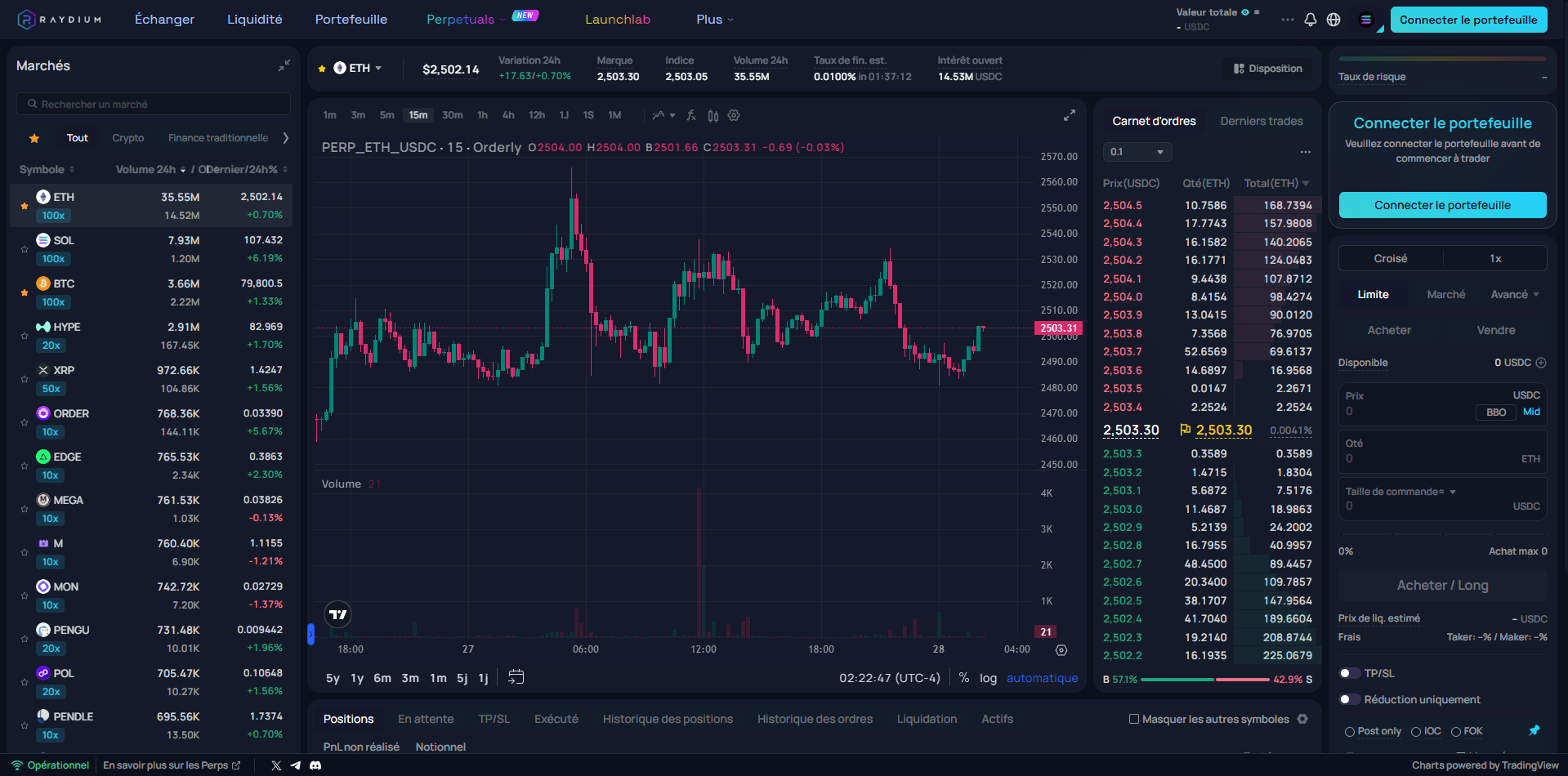Open the En attente tab
Viewport: 1568px width, 776px height.
(x=426, y=719)
